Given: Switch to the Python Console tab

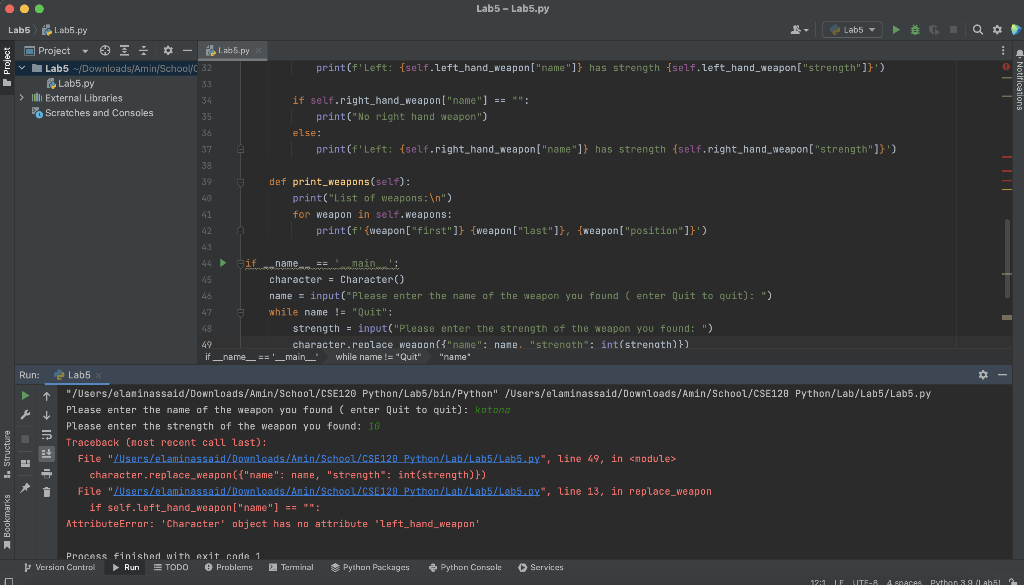Looking at the screenshot, I should tap(464, 567).
